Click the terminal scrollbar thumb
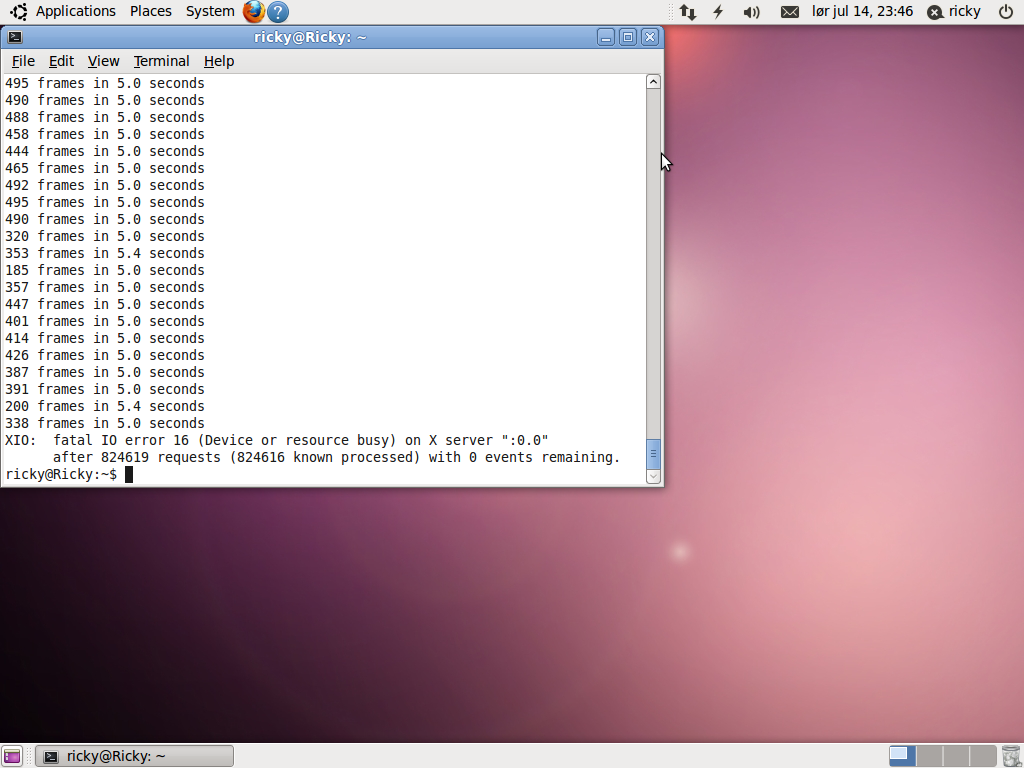 pyautogui.click(x=653, y=454)
